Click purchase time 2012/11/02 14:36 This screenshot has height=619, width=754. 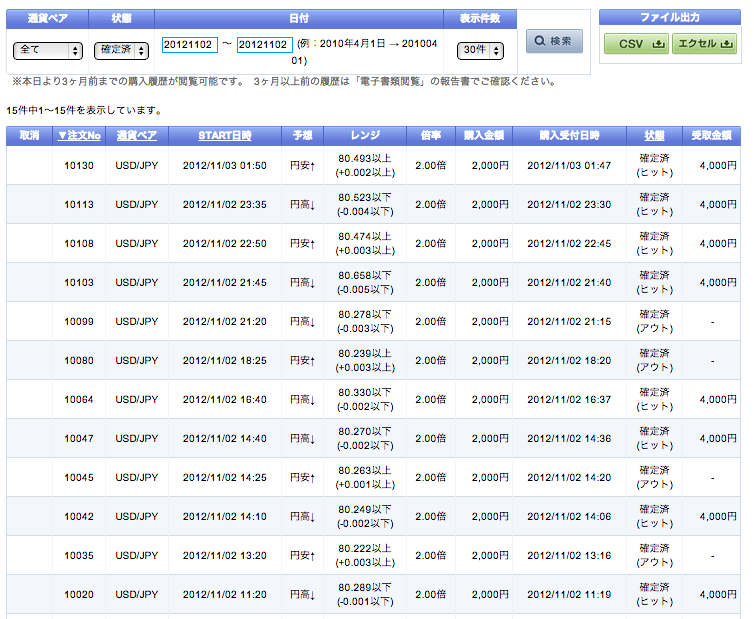tap(569, 438)
